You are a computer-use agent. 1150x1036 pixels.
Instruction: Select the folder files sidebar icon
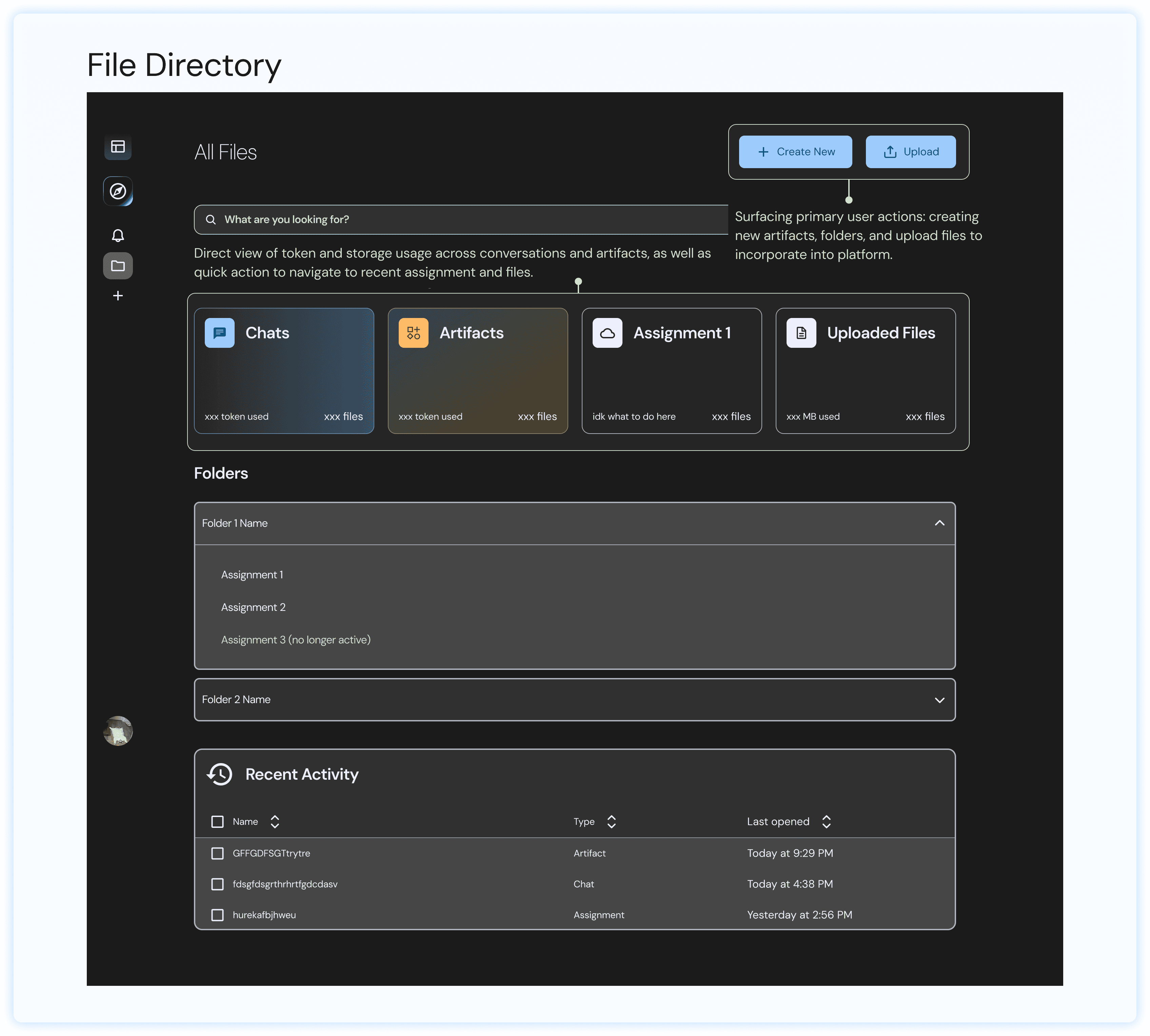click(118, 266)
